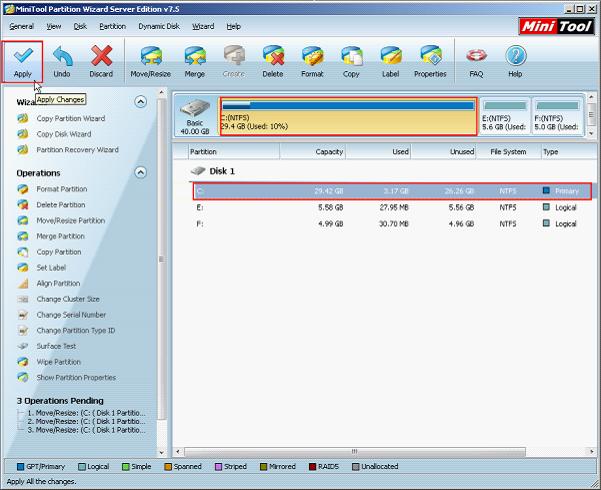Select pending operation 3 Move/Resize

click(86, 430)
